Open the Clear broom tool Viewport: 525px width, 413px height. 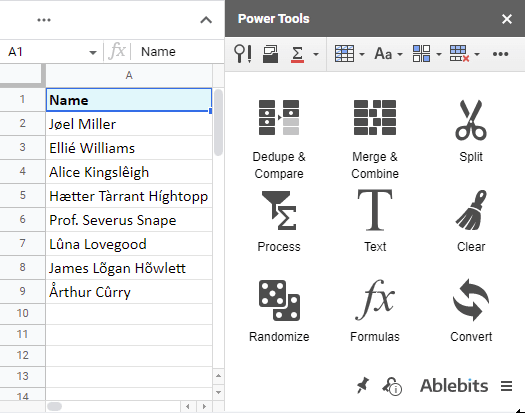point(471,221)
